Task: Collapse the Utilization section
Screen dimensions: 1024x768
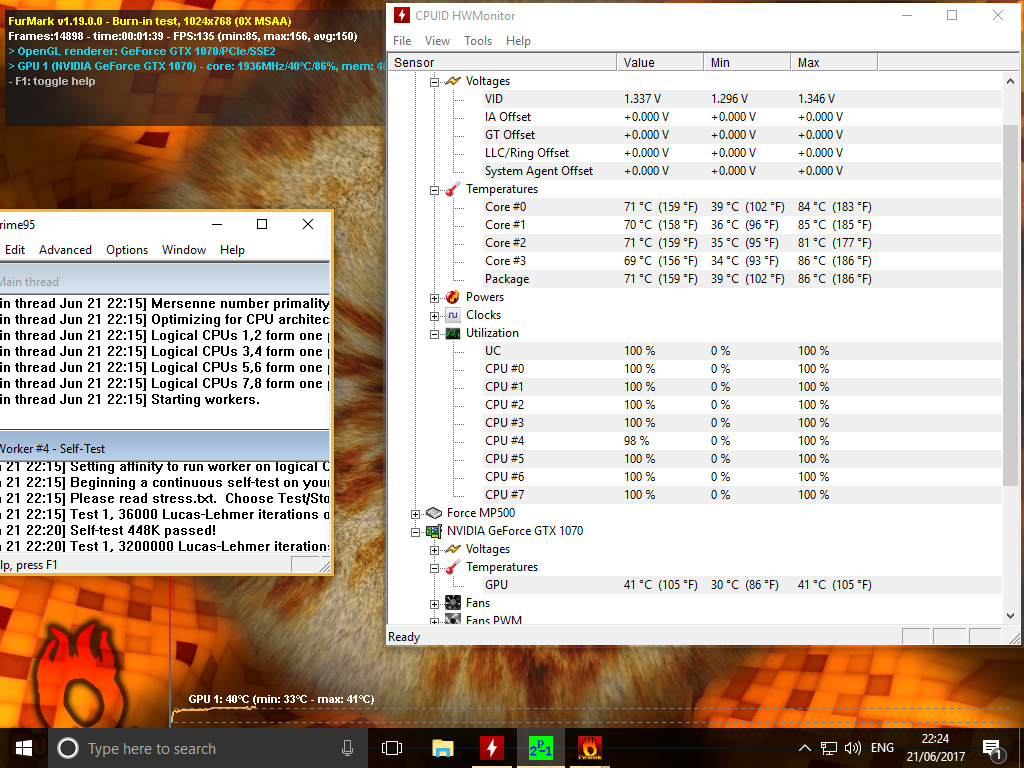Action: pyautogui.click(x=434, y=334)
